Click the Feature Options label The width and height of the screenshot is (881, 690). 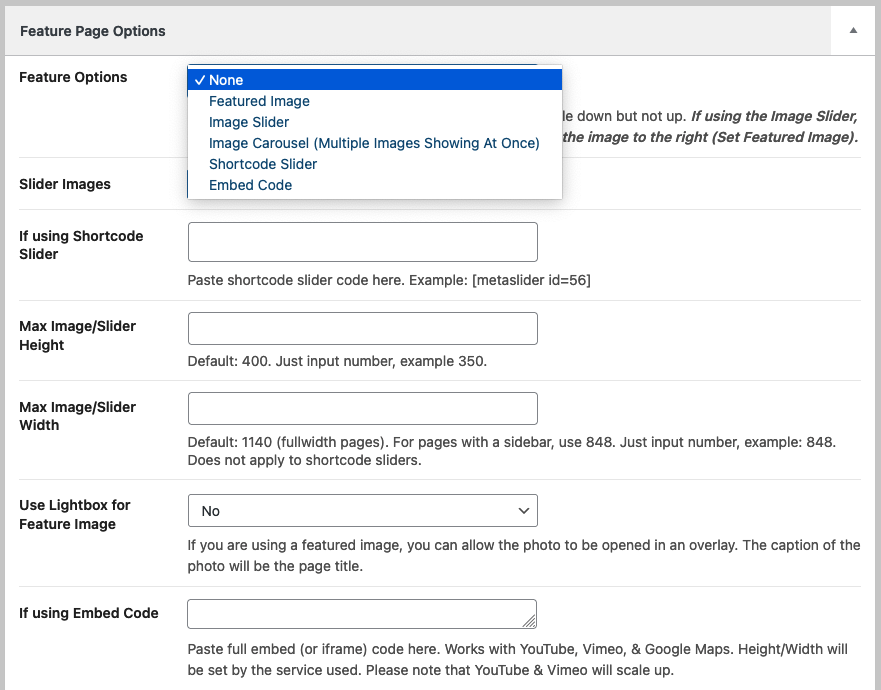point(73,77)
